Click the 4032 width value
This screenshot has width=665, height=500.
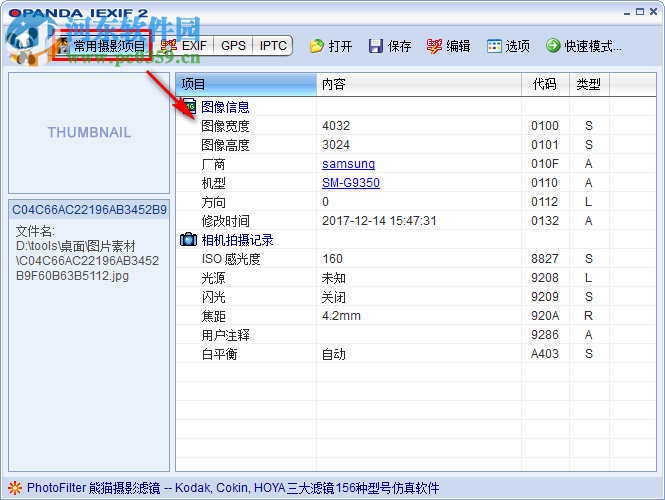pyautogui.click(x=336, y=126)
